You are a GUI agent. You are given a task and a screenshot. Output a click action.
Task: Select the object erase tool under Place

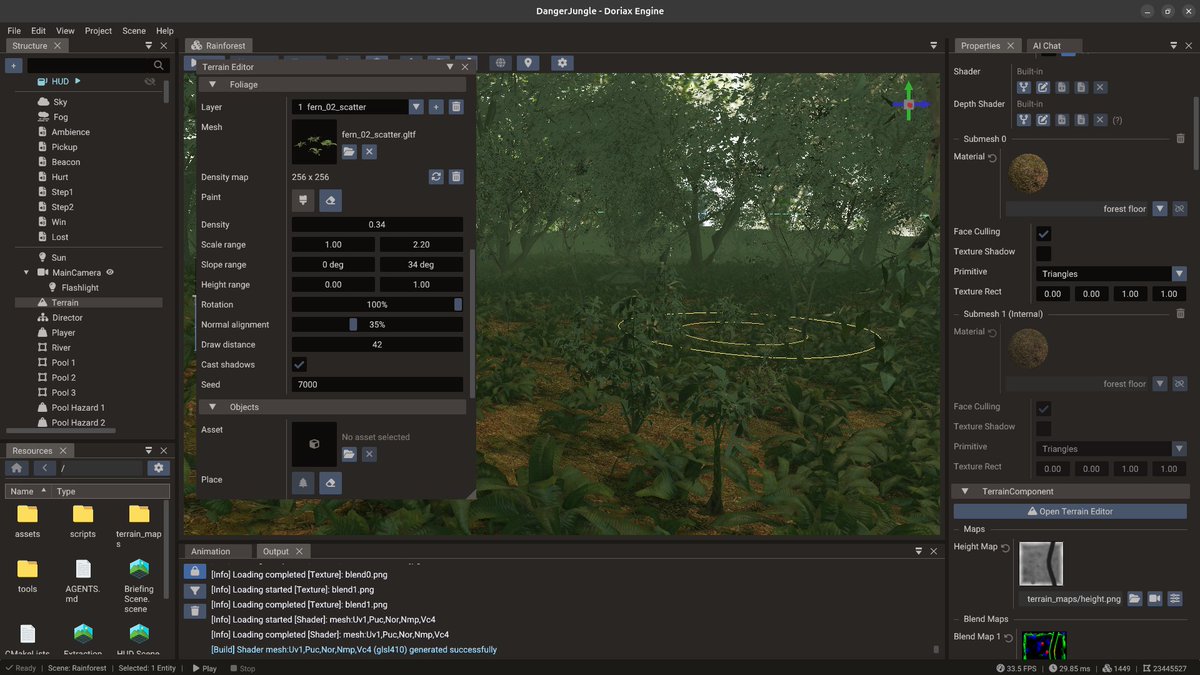tap(331, 483)
